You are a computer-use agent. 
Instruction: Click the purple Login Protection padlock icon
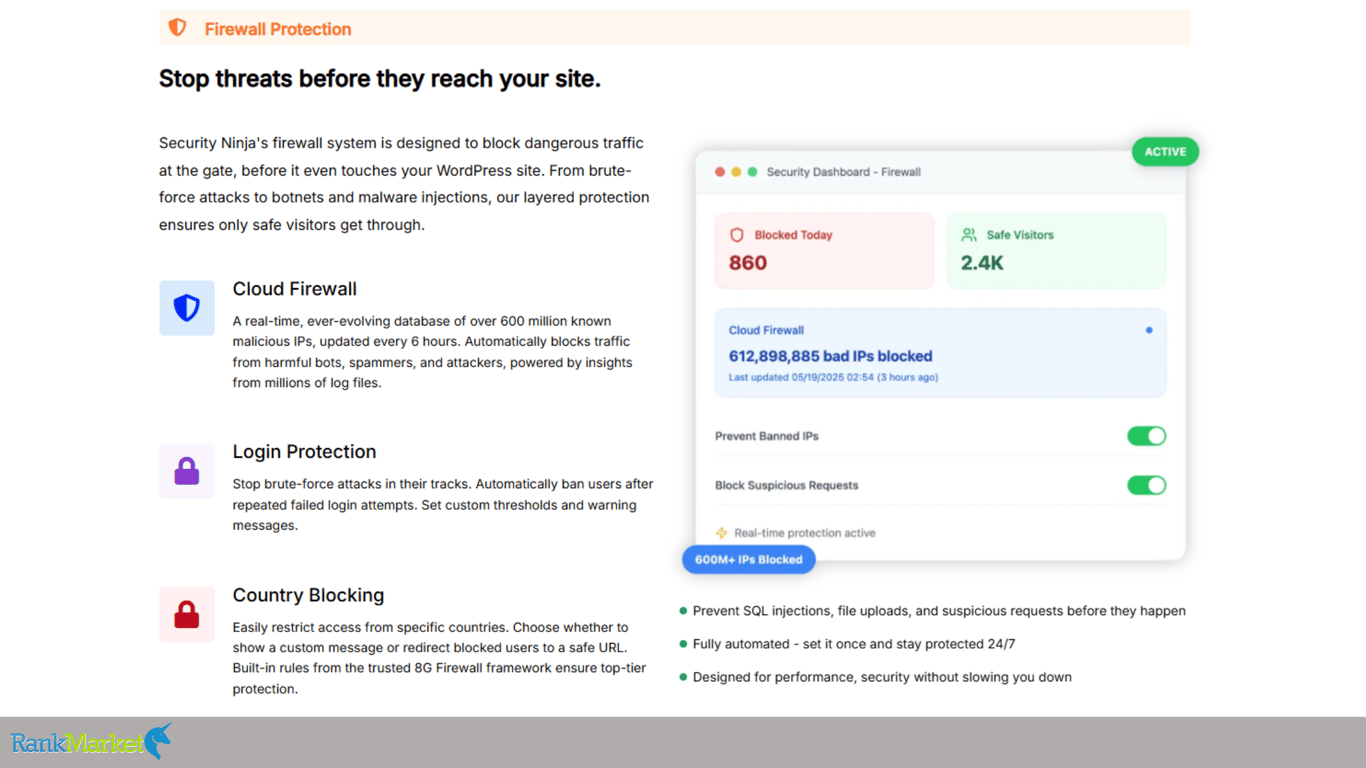pyautogui.click(x=187, y=471)
